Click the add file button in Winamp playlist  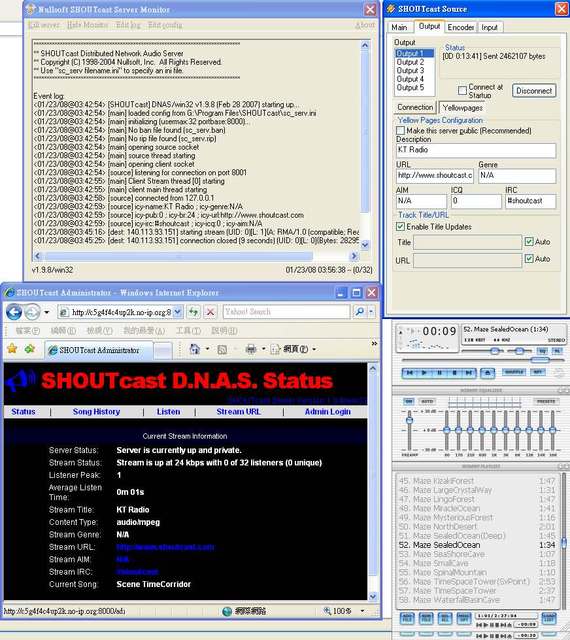point(407,619)
